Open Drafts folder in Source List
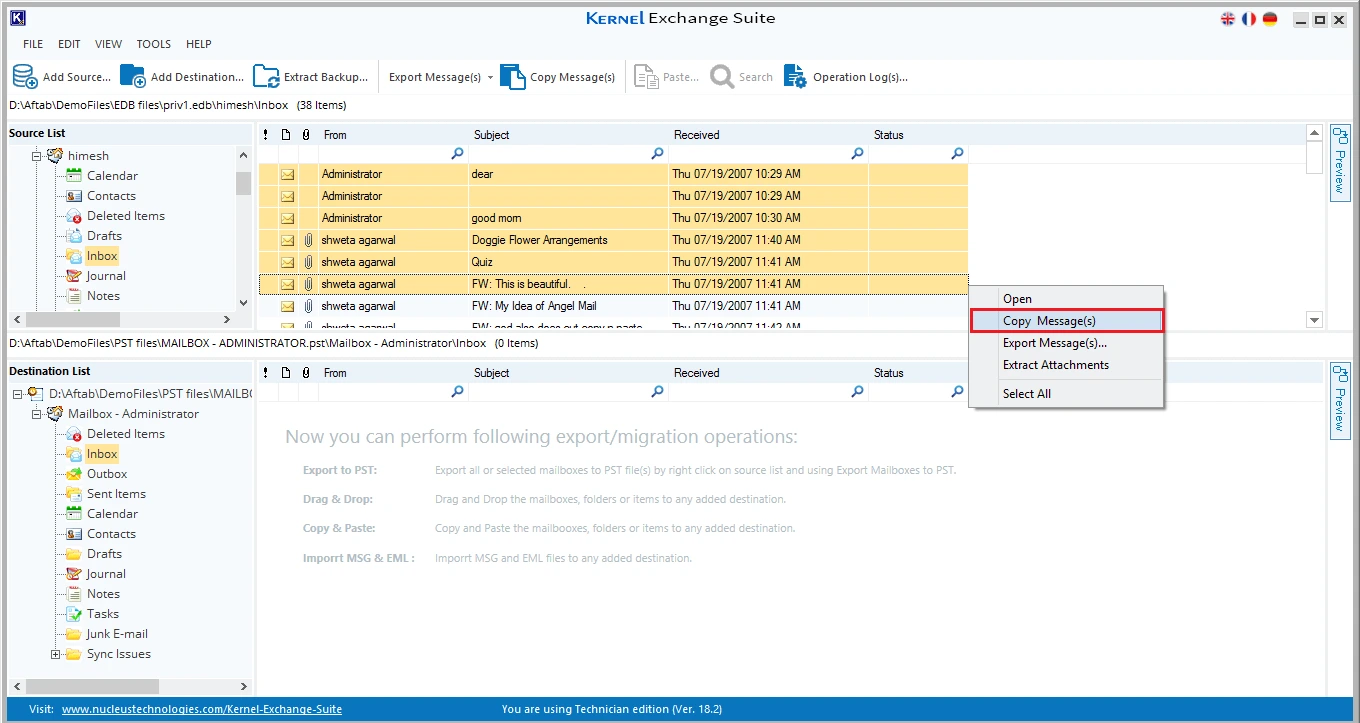 104,236
